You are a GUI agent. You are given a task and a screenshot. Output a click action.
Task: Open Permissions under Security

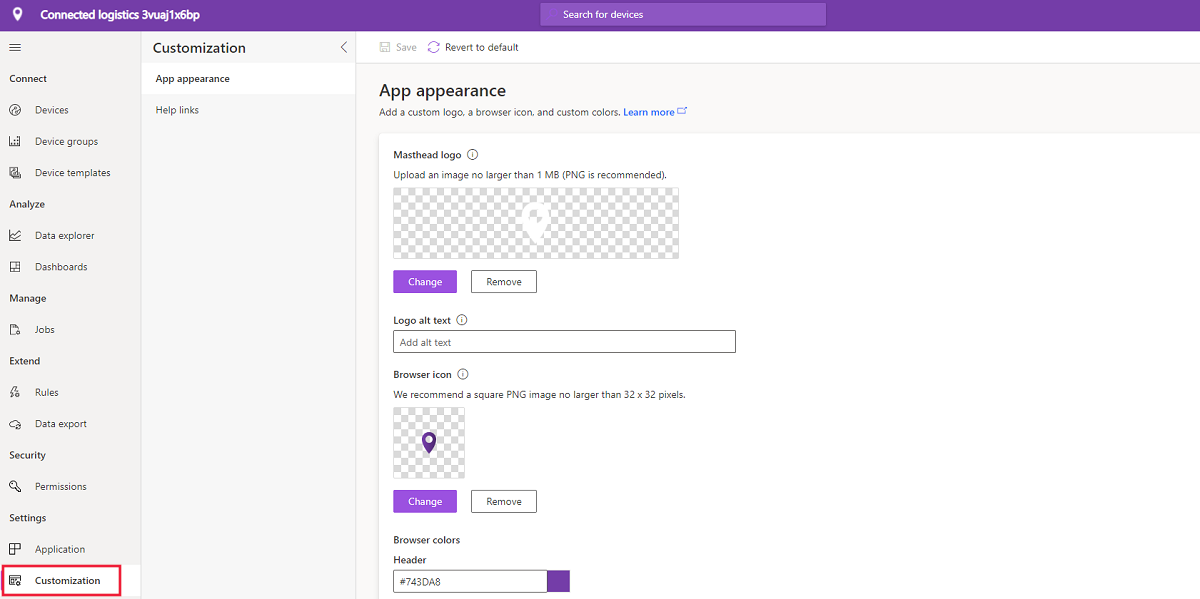tap(61, 487)
